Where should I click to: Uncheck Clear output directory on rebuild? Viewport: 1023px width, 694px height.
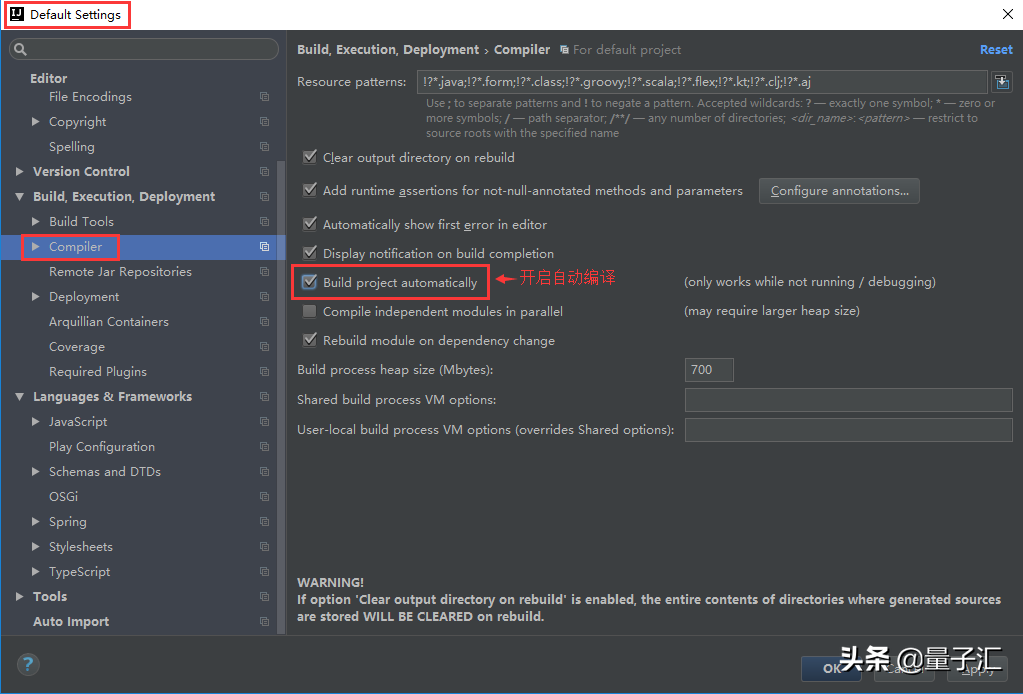[x=310, y=157]
